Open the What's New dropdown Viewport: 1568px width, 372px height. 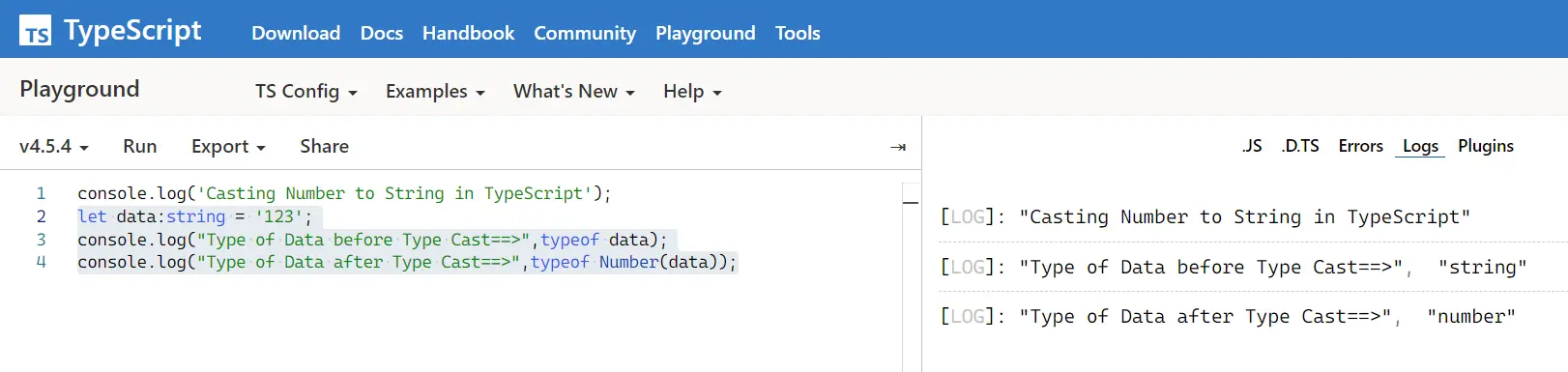(x=574, y=92)
